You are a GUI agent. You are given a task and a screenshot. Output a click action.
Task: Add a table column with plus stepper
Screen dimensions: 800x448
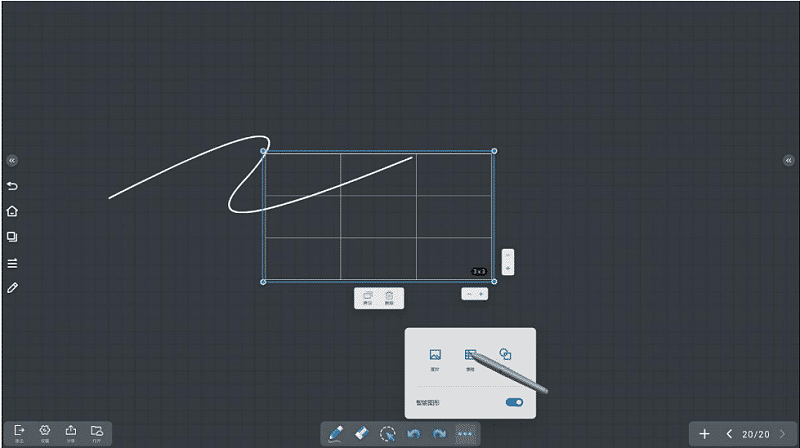coord(482,294)
